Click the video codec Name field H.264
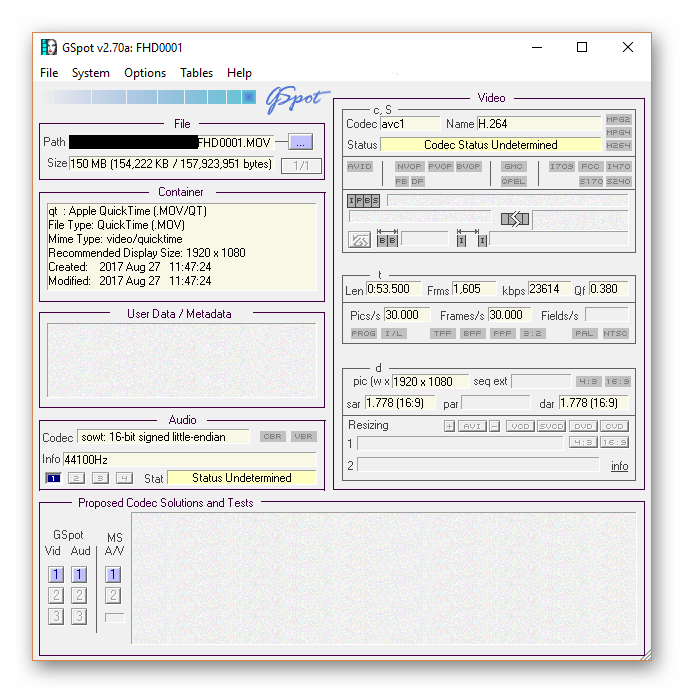The width and height of the screenshot is (684, 693). 538,124
